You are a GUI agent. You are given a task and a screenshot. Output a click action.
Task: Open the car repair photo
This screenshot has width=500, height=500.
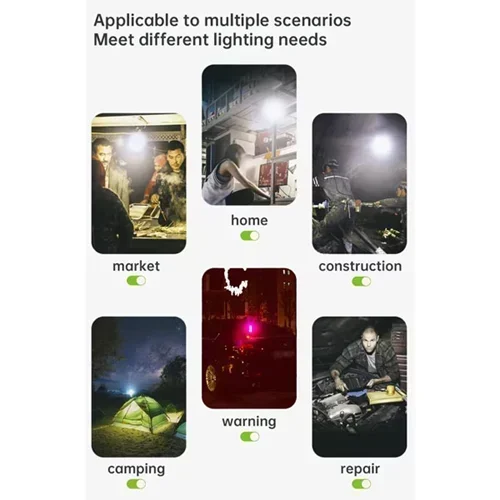coord(359,387)
